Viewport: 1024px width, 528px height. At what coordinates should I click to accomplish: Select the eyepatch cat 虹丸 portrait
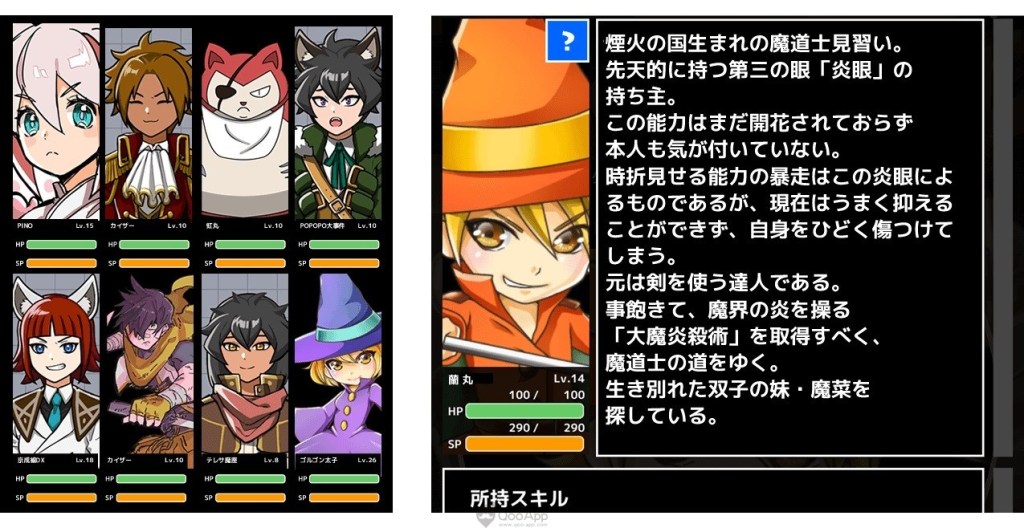(245, 125)
